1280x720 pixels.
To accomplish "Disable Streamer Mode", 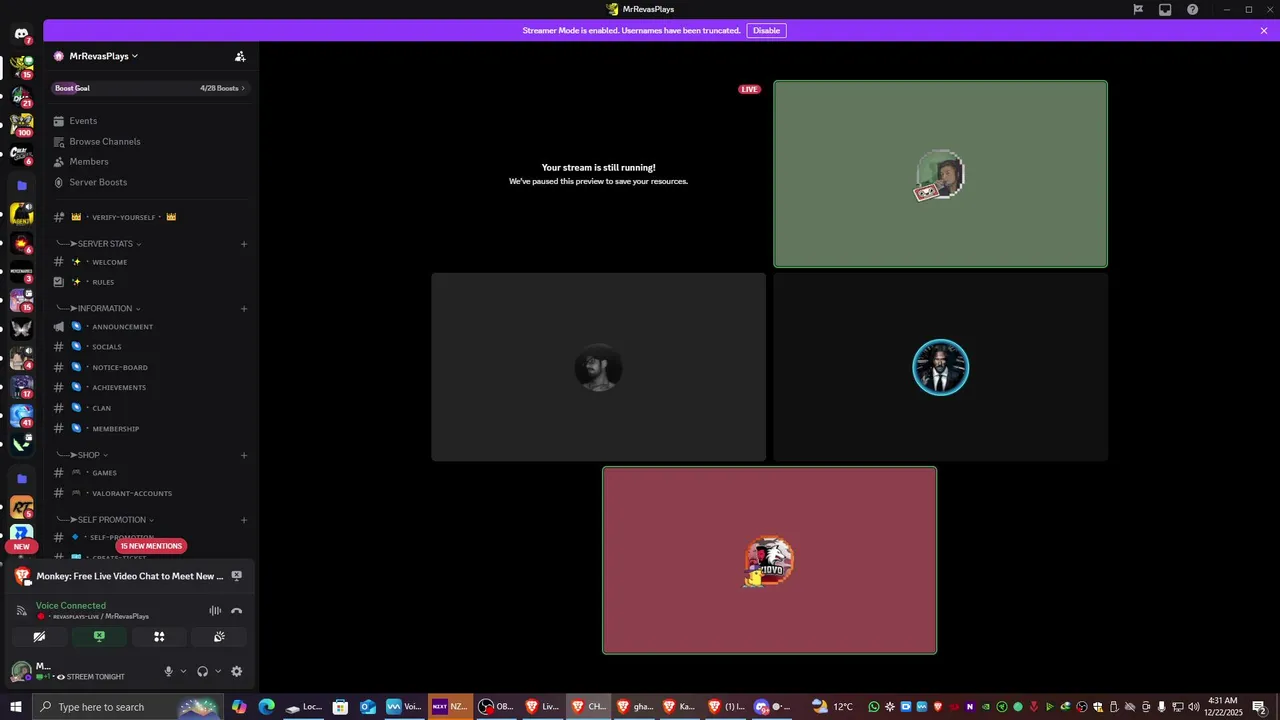I will pyautogui.click(x=766, y=31).
